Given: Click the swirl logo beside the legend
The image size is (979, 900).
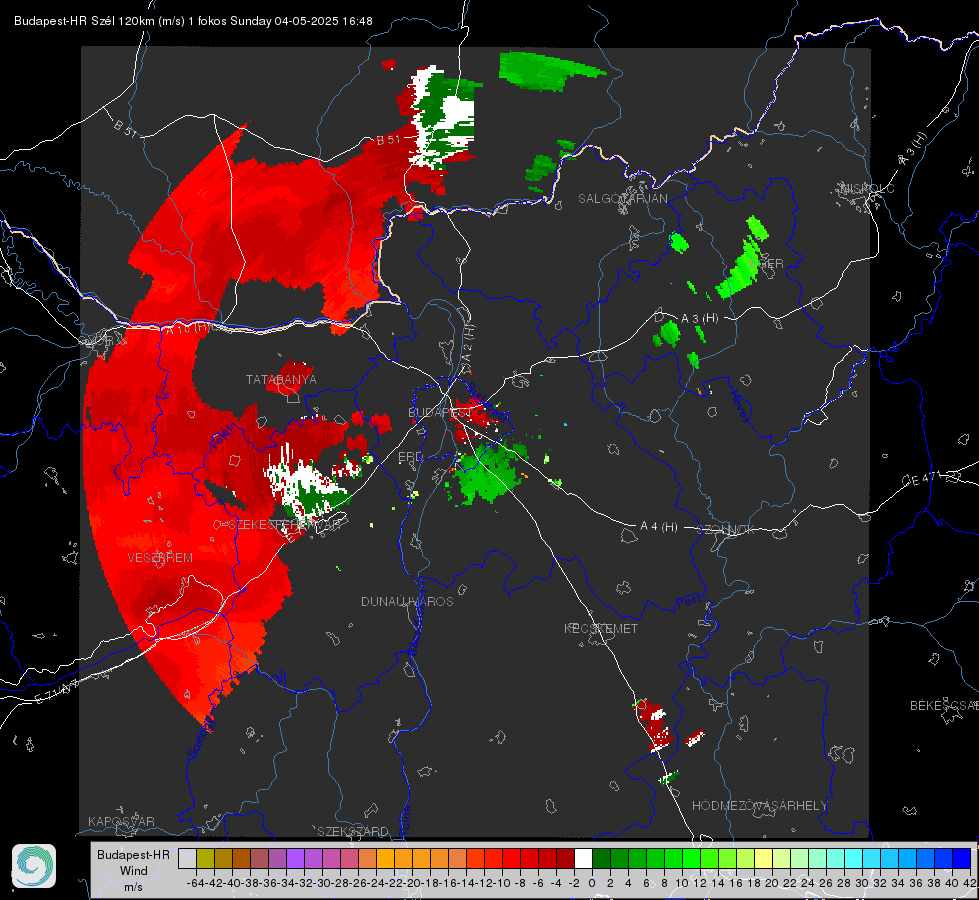Looking at the screenshot, I should (x=34, y=866).
